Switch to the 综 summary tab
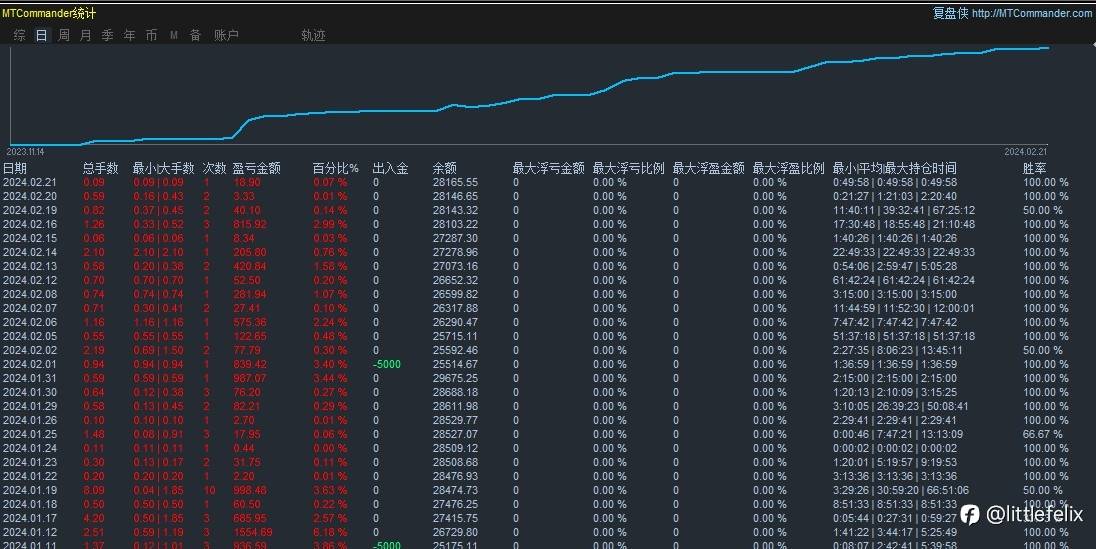Image resolution: width=1096 pixels, height=549 pixels. pyautogui.click(x=20, y=35)
